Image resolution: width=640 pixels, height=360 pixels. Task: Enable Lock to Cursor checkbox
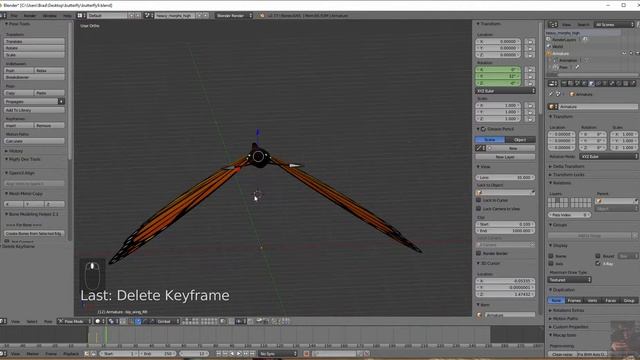coord(479,200)
